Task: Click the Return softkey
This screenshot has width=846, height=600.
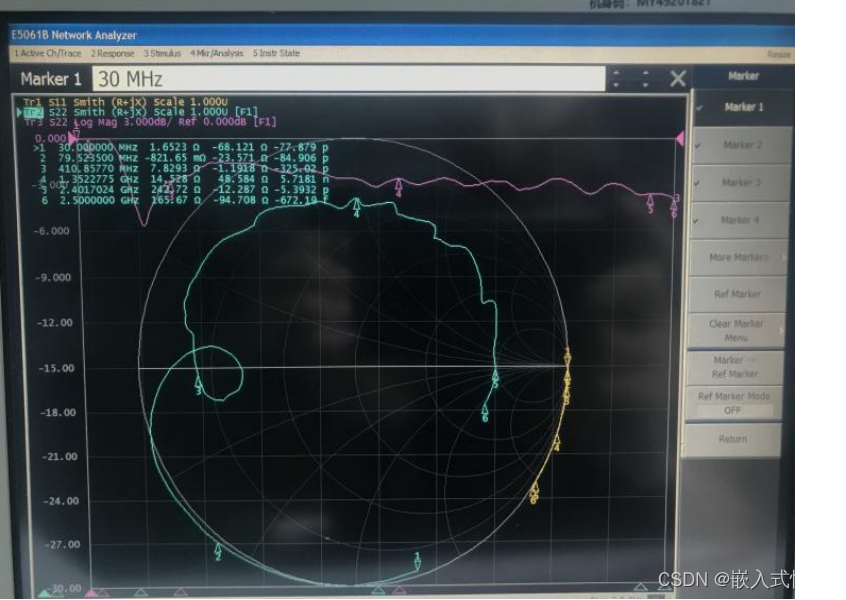Action: point(732,439)
